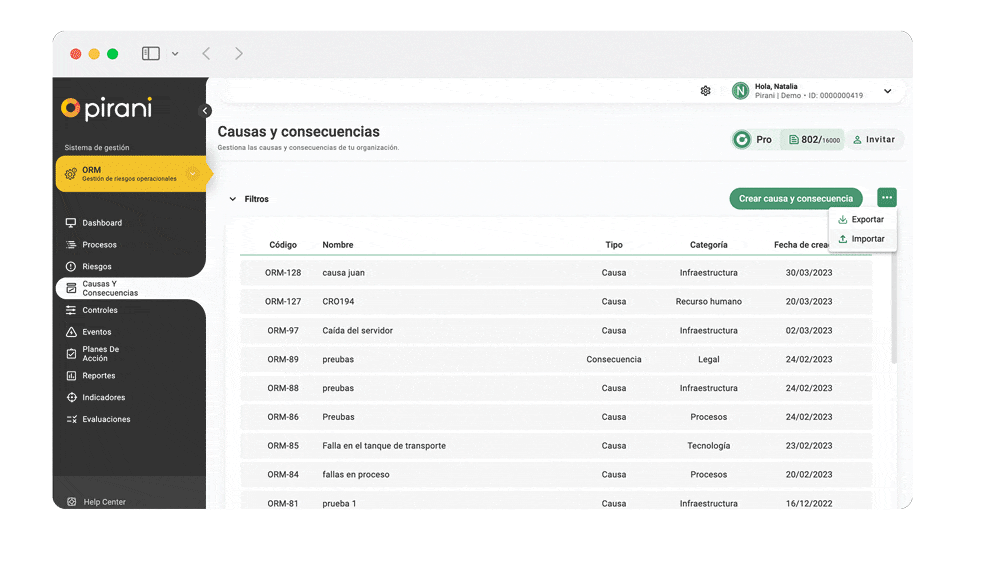Image resolution: width=1000 pixels, height=563 pixels.
Task: Open the user account dropdown chevron
Action: (x=887, y=92)
